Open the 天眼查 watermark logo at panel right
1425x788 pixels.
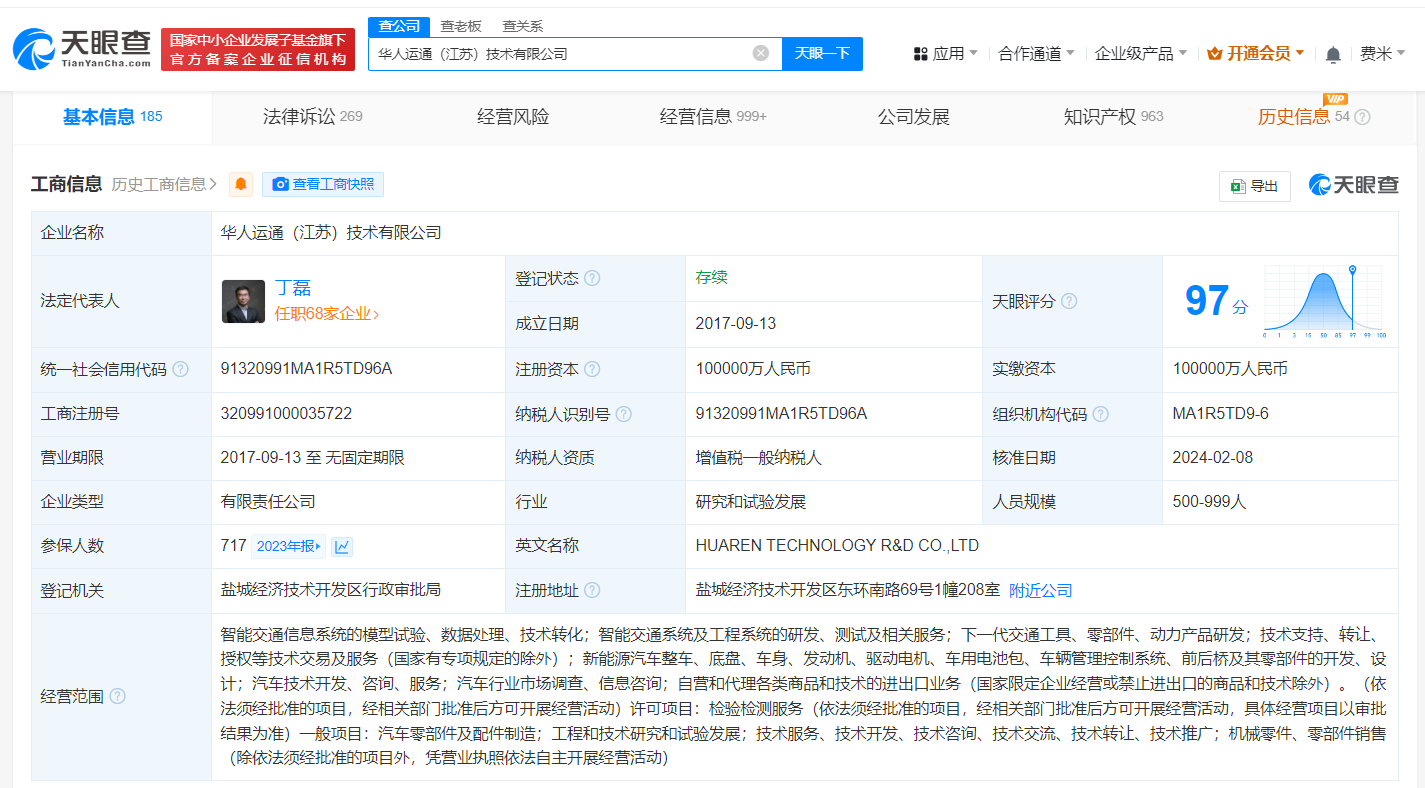click(x=1353, y=184)
